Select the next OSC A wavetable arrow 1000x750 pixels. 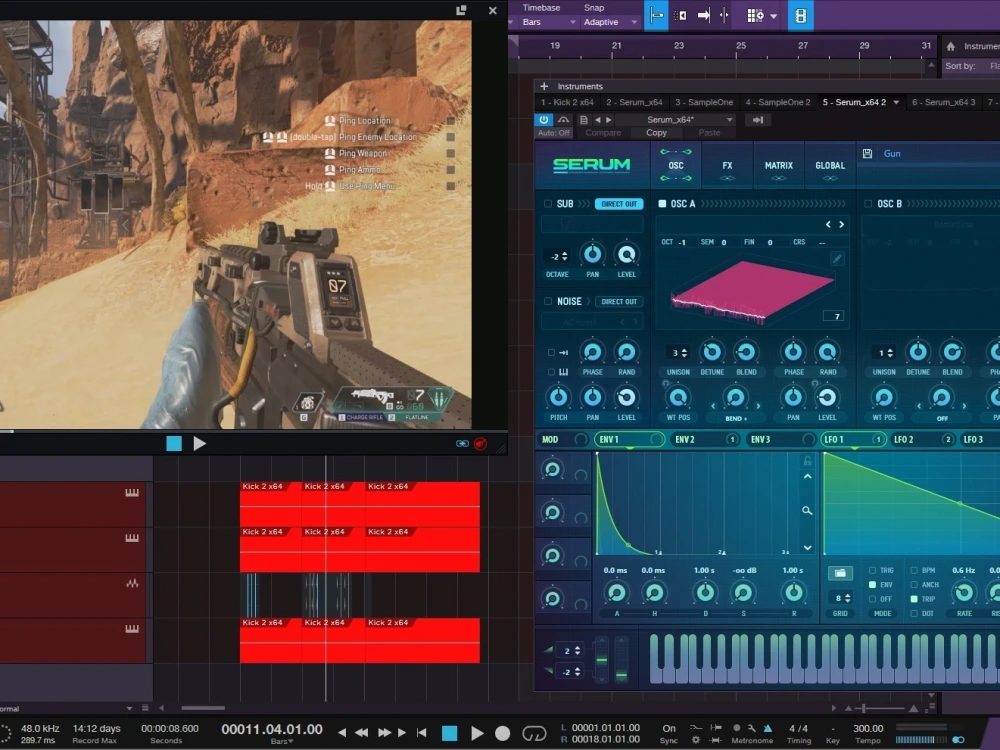coord(842,224)
